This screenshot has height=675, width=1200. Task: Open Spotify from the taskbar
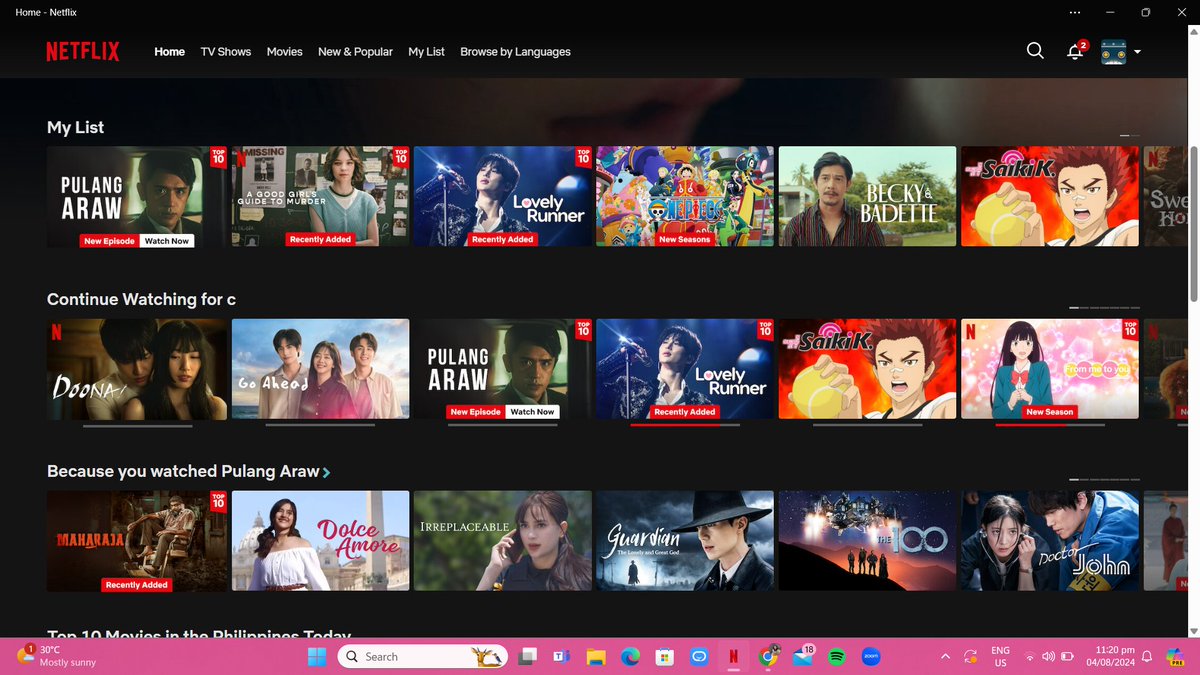(x=837, y=657)
